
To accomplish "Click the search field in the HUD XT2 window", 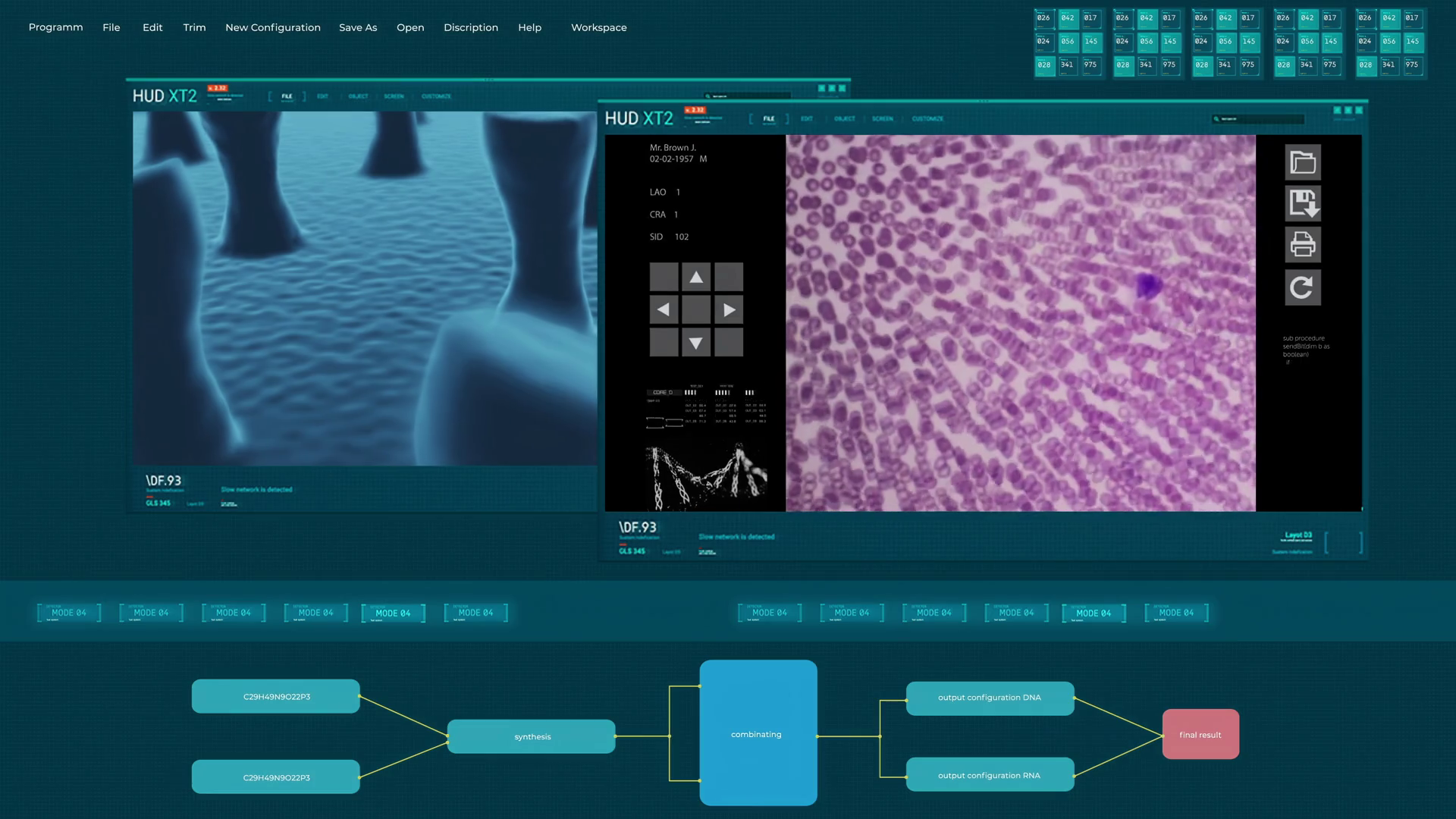I will click(1259, 118).
